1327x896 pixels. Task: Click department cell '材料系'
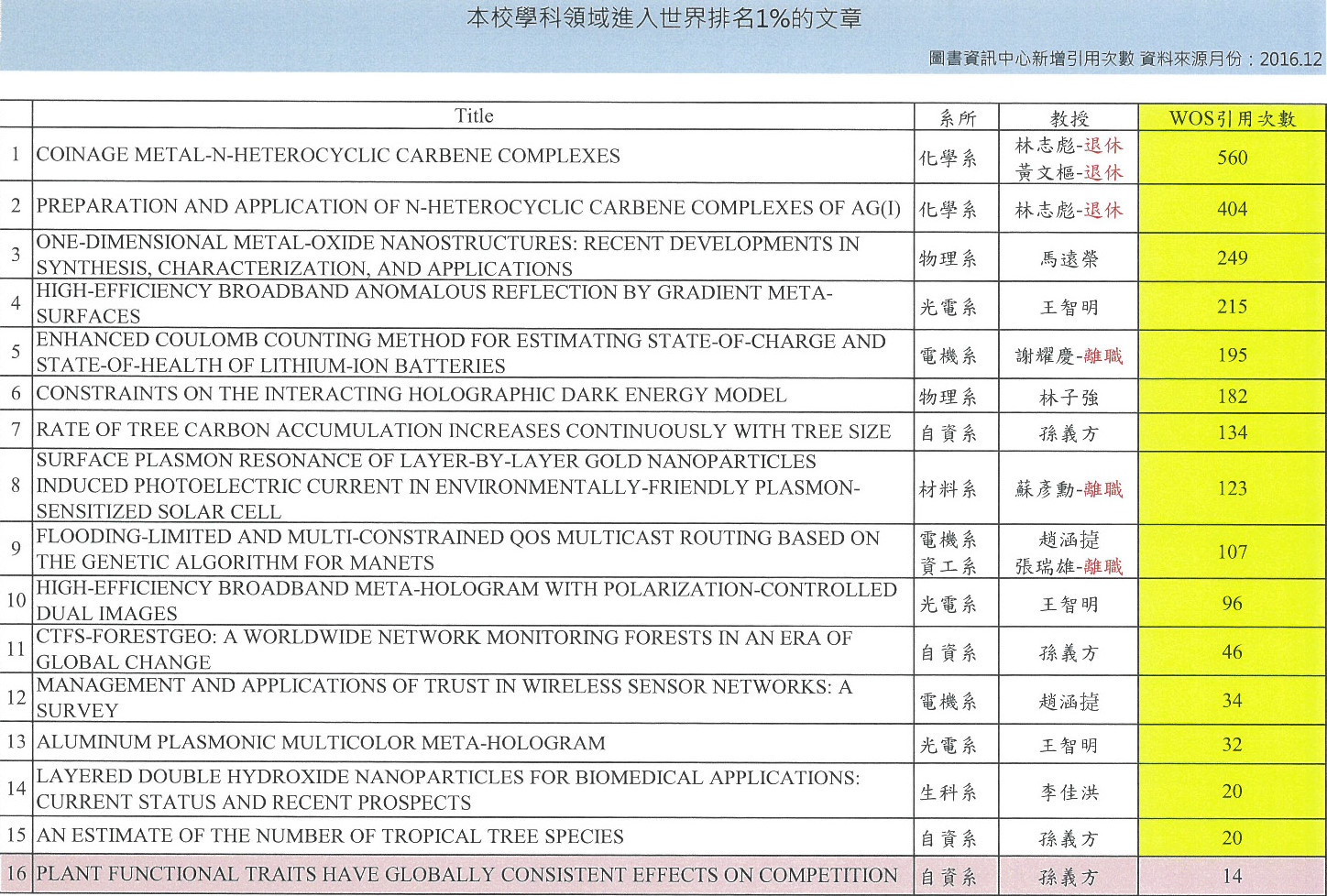(x=948, y=490)
